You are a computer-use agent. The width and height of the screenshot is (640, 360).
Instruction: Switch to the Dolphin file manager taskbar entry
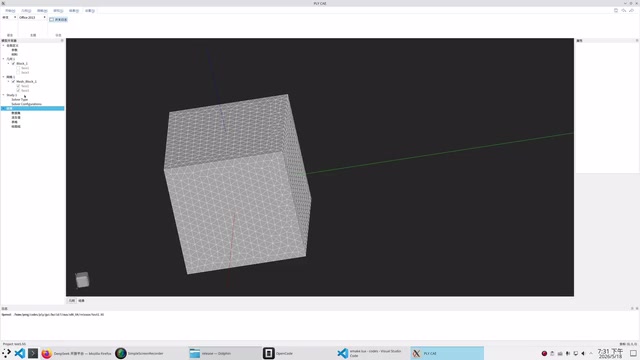[224, 353]
